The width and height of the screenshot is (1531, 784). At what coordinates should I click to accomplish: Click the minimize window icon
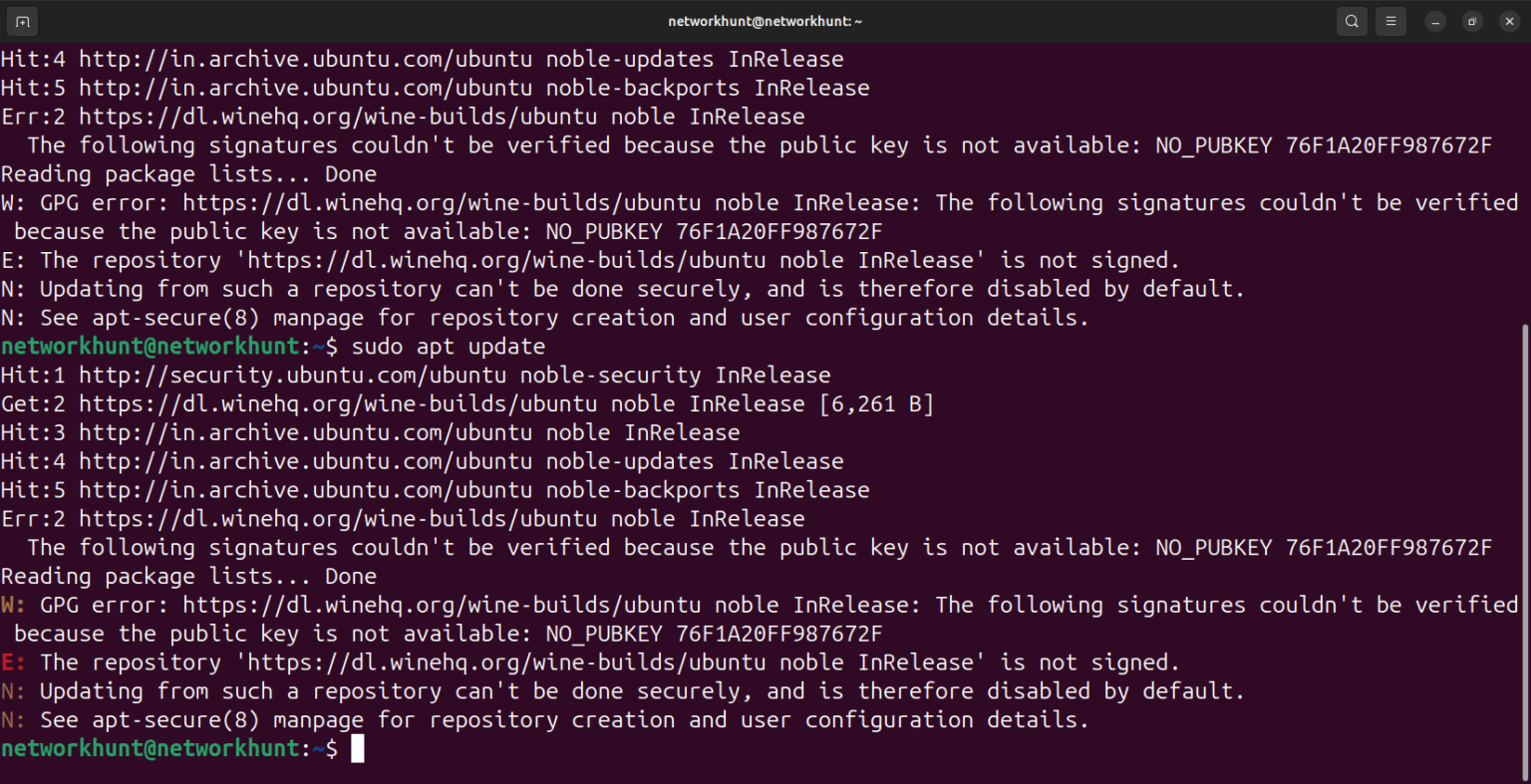[1433, 20]
